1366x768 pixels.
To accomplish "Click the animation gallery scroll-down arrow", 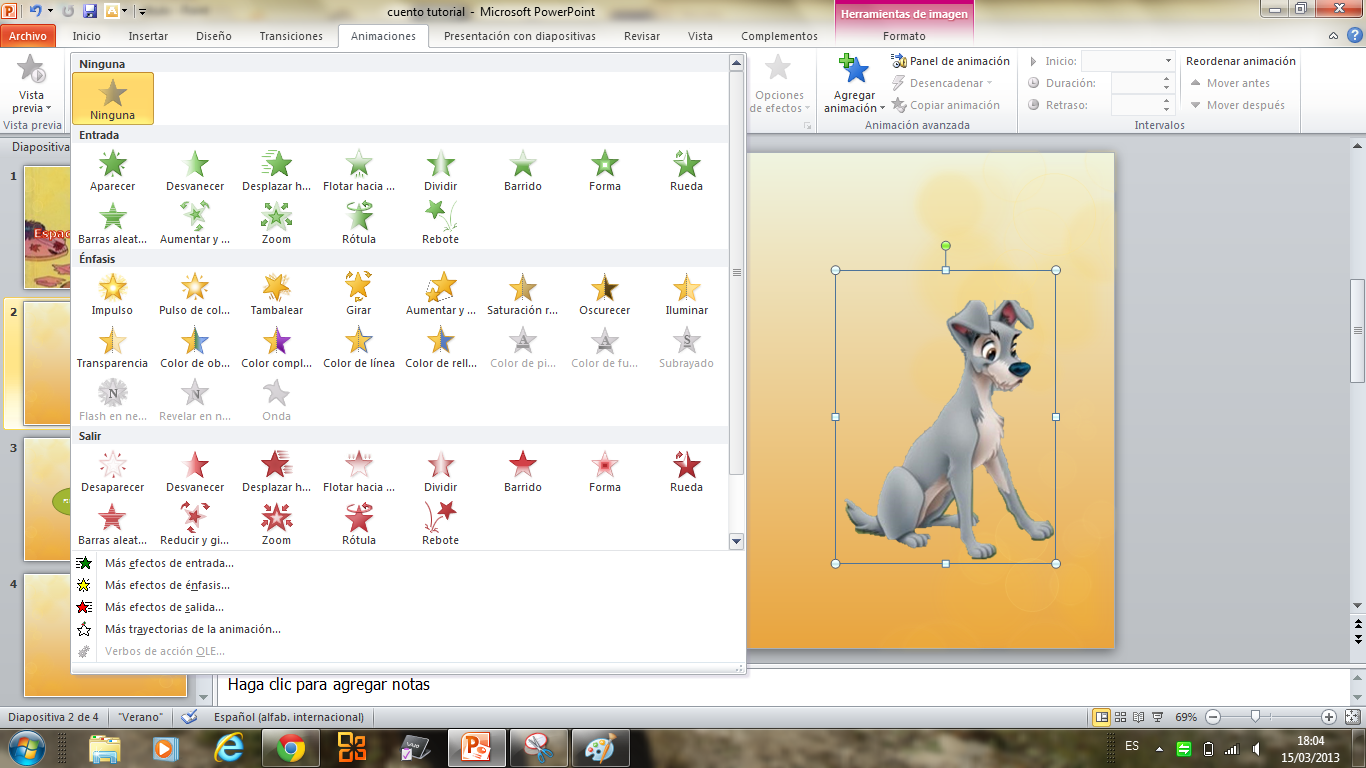I will click(737, 542).
